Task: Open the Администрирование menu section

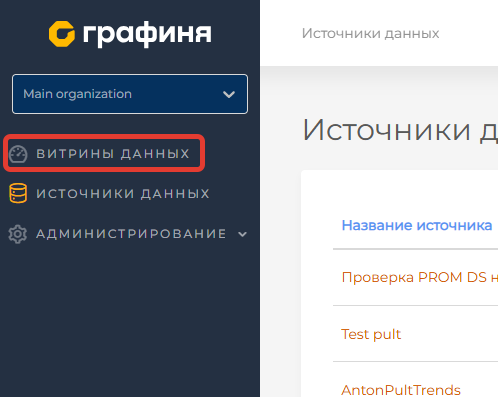Action: coord(131,234)
